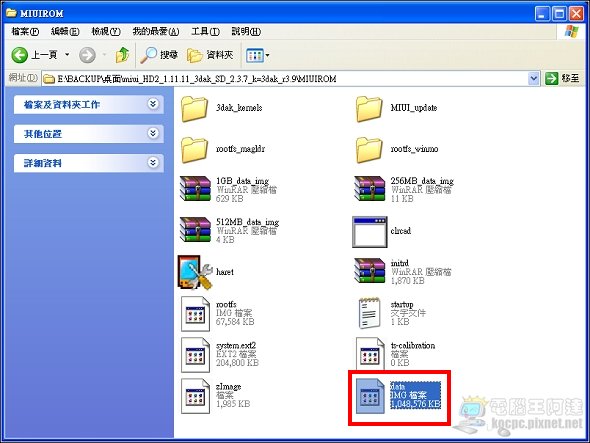Screen dimensions: 590x443
Task: Select the 1GB_data_img WinRAR archive
Action: (195, 189)
